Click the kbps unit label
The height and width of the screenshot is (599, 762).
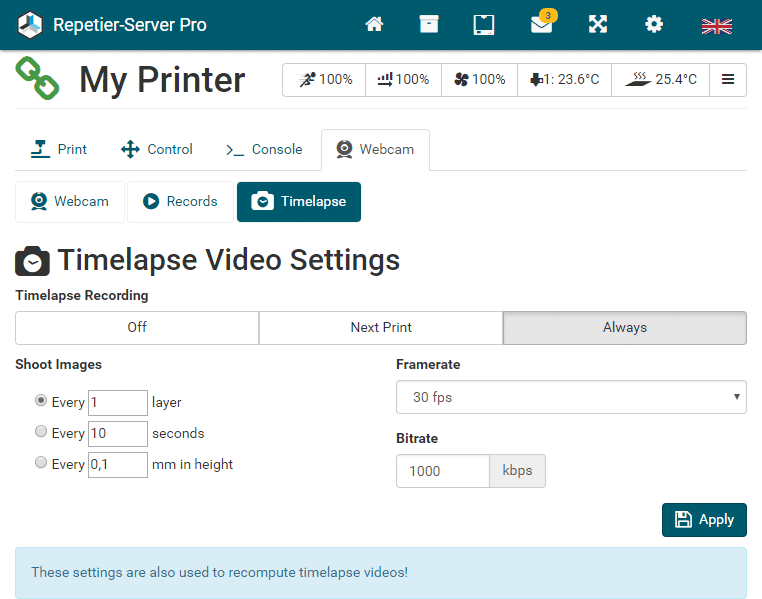click(517, 471)
